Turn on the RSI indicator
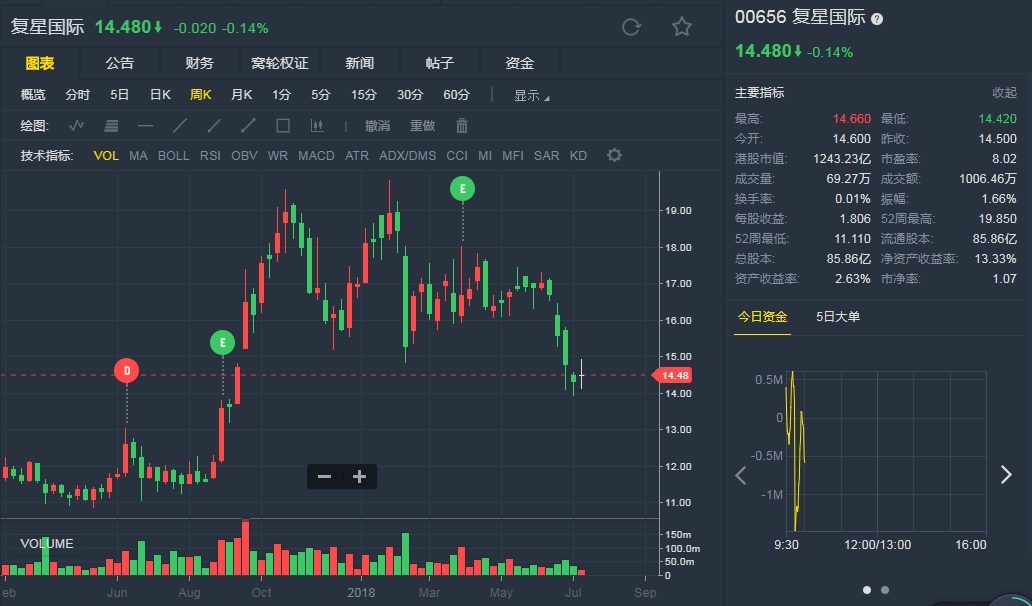This screenshot has width=1032, height=606. click(210, 156)
